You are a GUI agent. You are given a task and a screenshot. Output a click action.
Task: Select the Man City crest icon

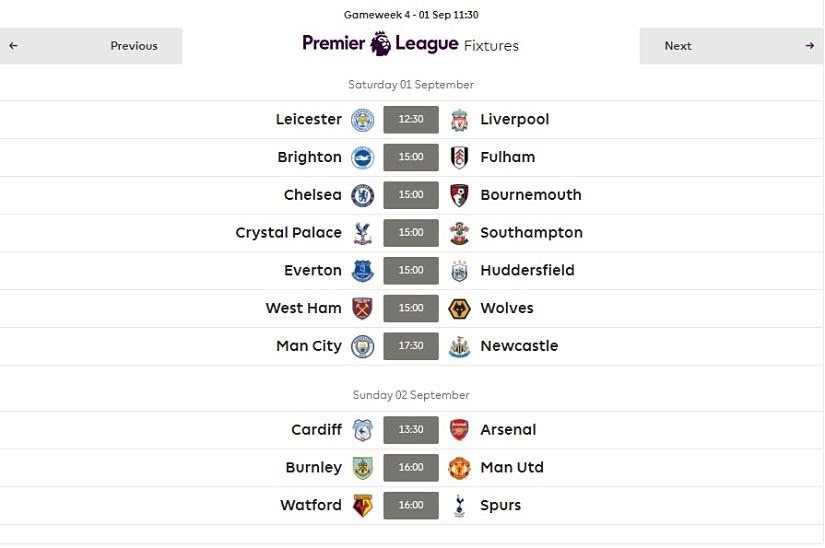pos(362,346)
